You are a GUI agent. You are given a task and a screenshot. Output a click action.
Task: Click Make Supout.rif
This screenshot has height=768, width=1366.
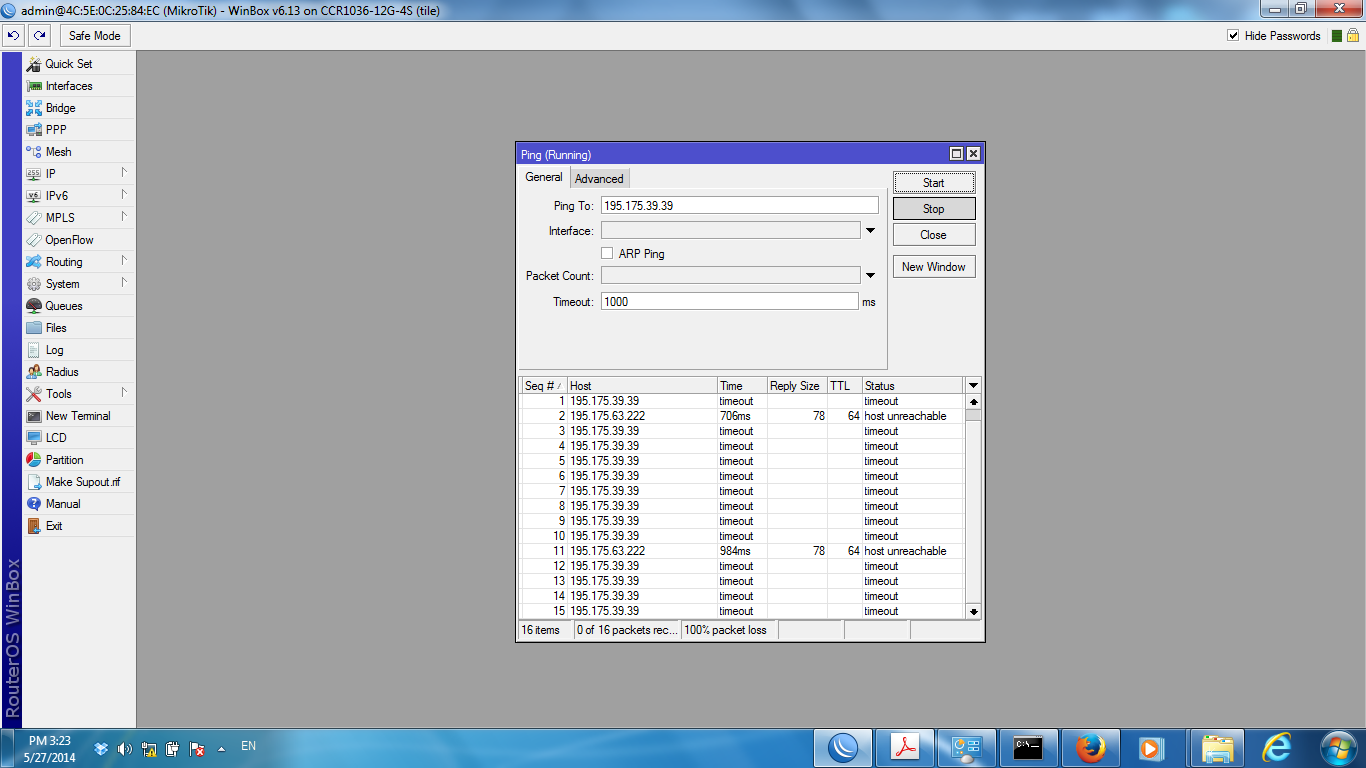pos(79,482)
